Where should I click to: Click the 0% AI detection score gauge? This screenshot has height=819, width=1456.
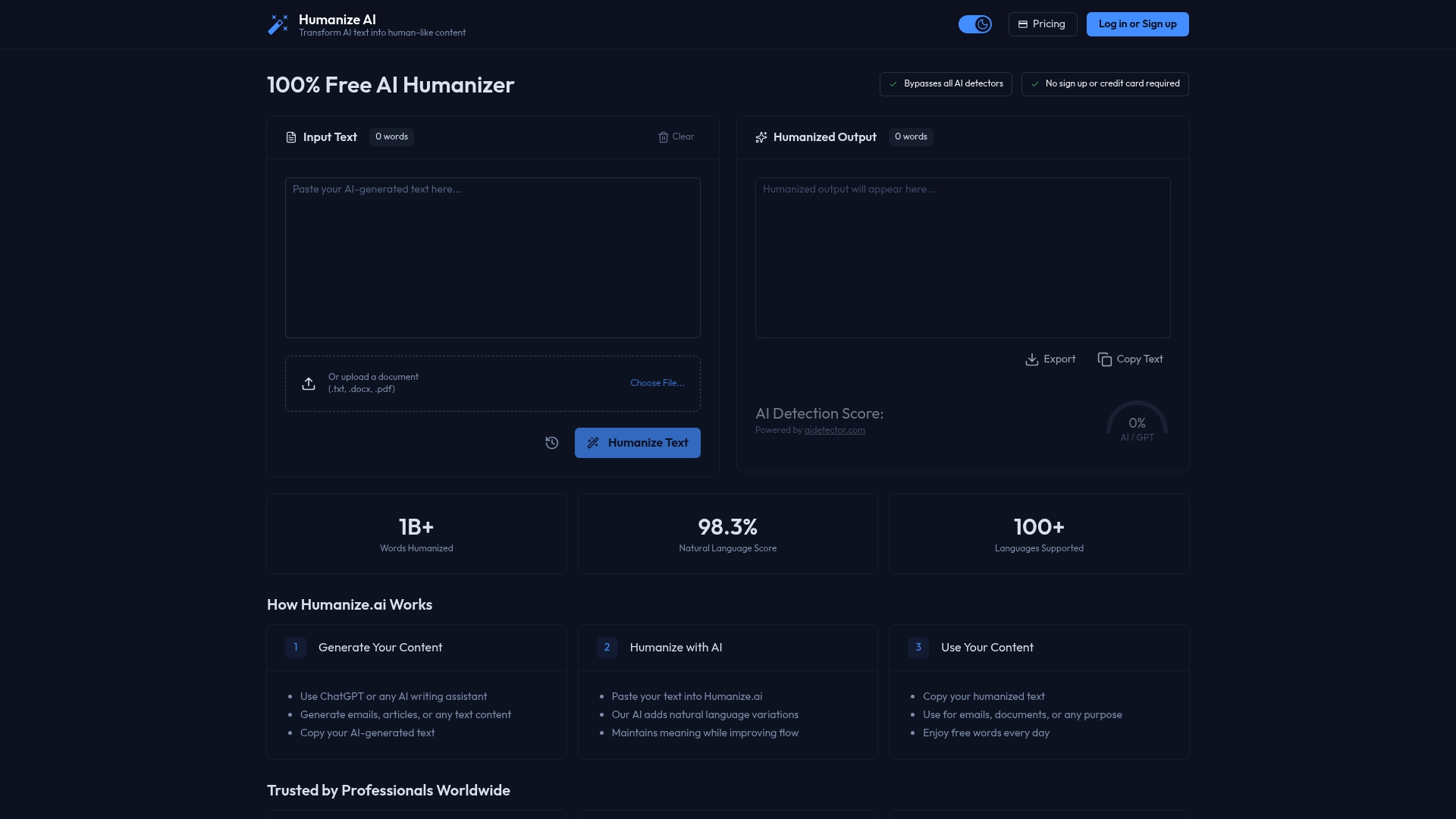pyautogui.click(x=1136, y=425)
